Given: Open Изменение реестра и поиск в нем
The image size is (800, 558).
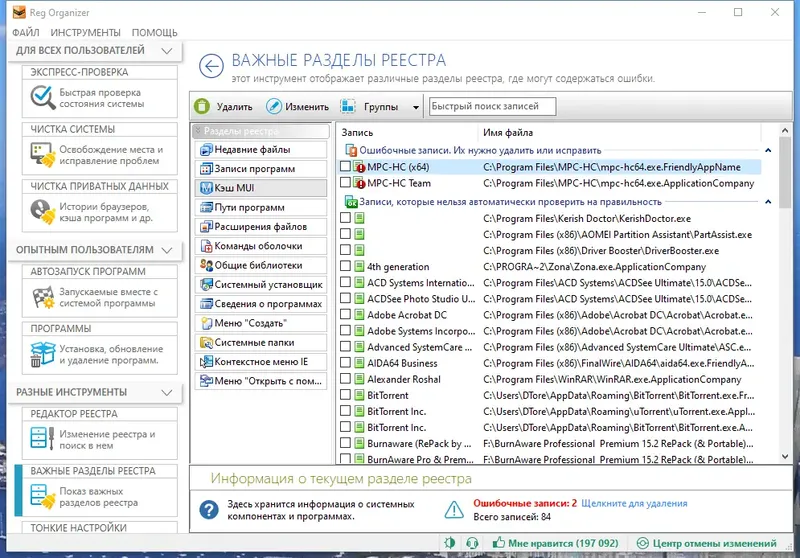Looking at the screenshot, I should [100, 440].
